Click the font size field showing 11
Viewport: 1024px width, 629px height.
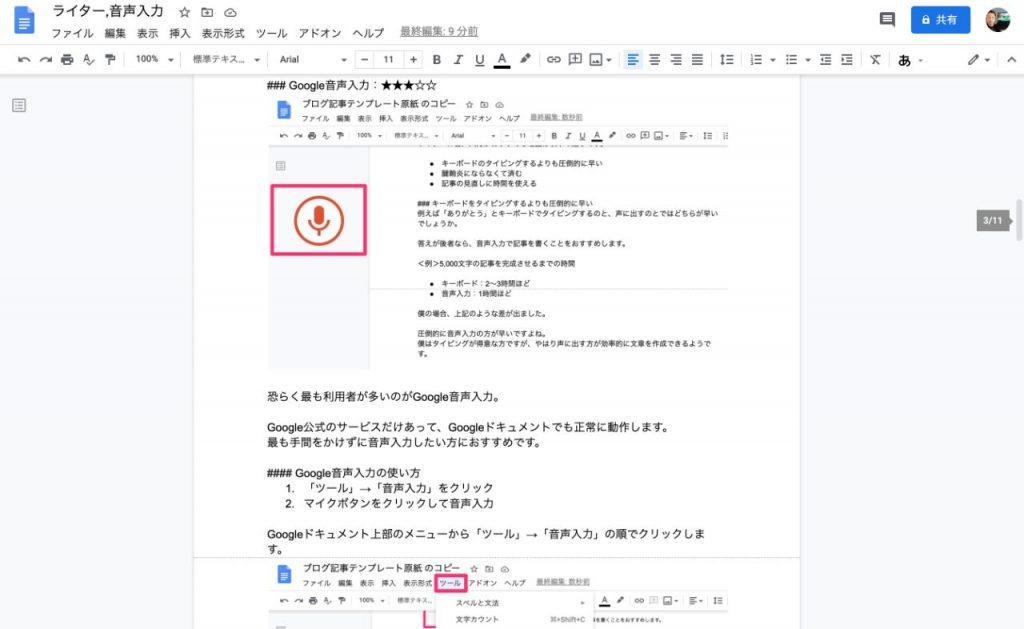point(388,60)
